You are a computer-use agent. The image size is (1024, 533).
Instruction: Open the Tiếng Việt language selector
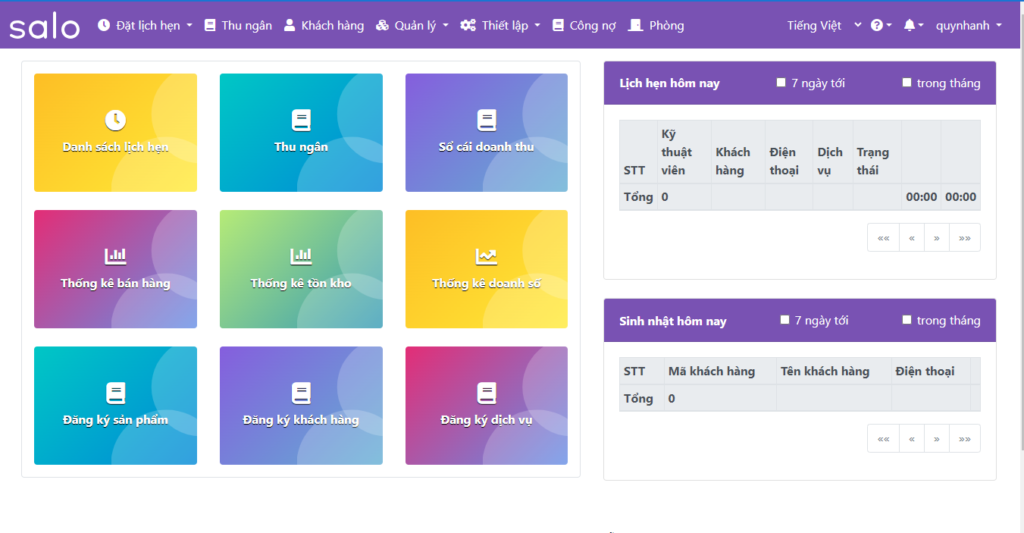tap(823, 25)
